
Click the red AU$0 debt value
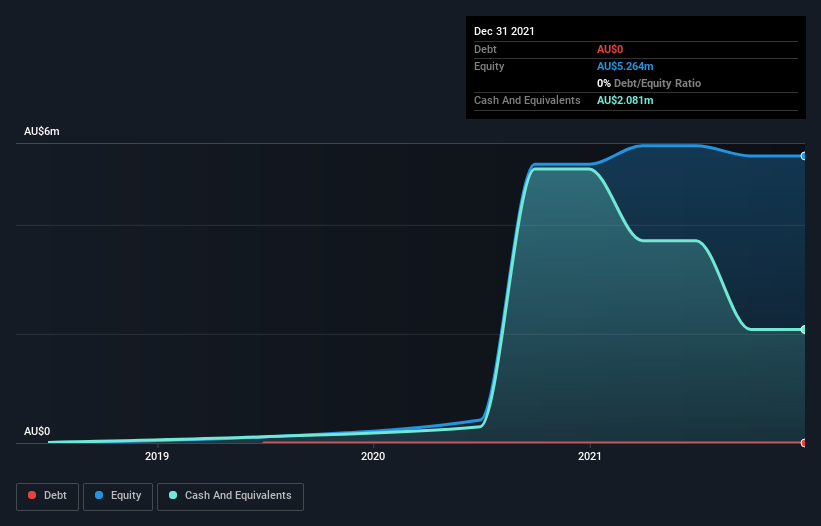pos(610,49)
